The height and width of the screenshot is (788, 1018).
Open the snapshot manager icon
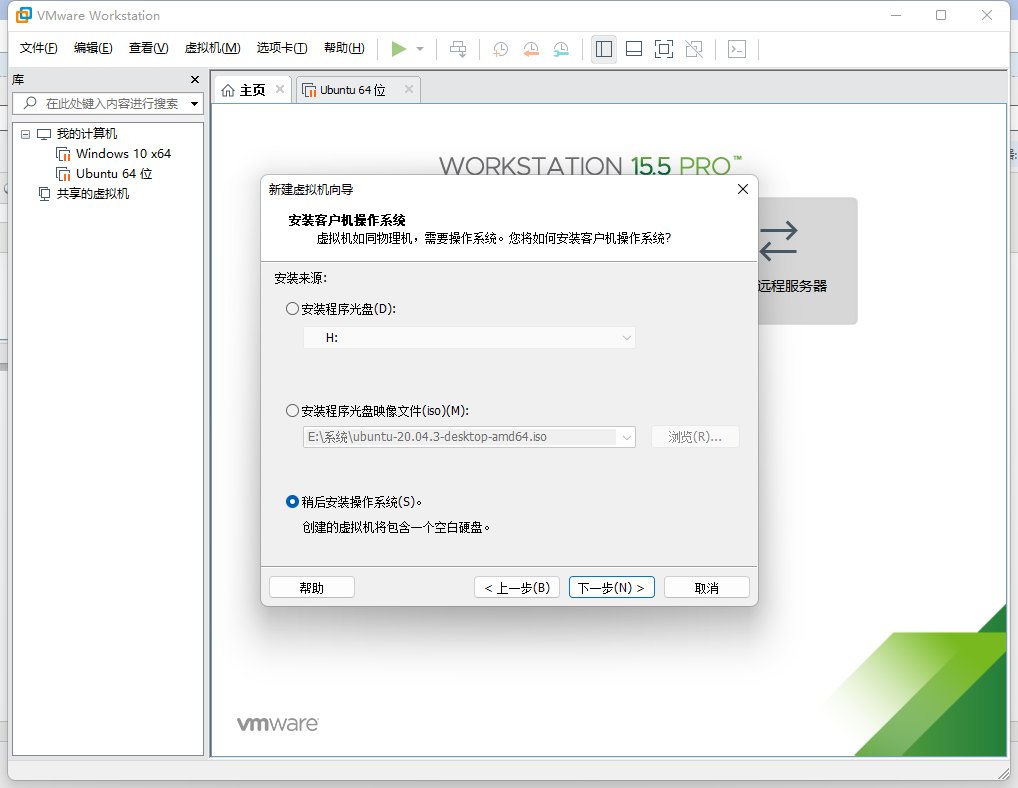pos(561,49)
